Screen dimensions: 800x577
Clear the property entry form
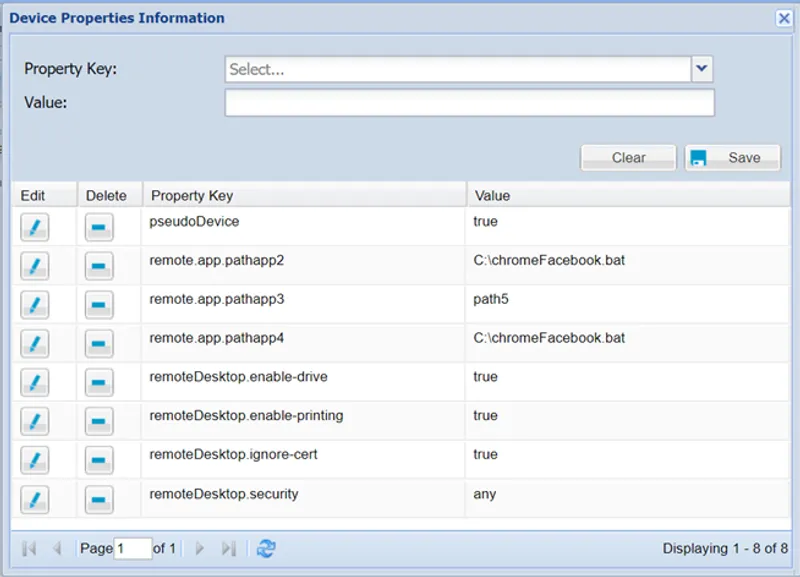[628, 157]
